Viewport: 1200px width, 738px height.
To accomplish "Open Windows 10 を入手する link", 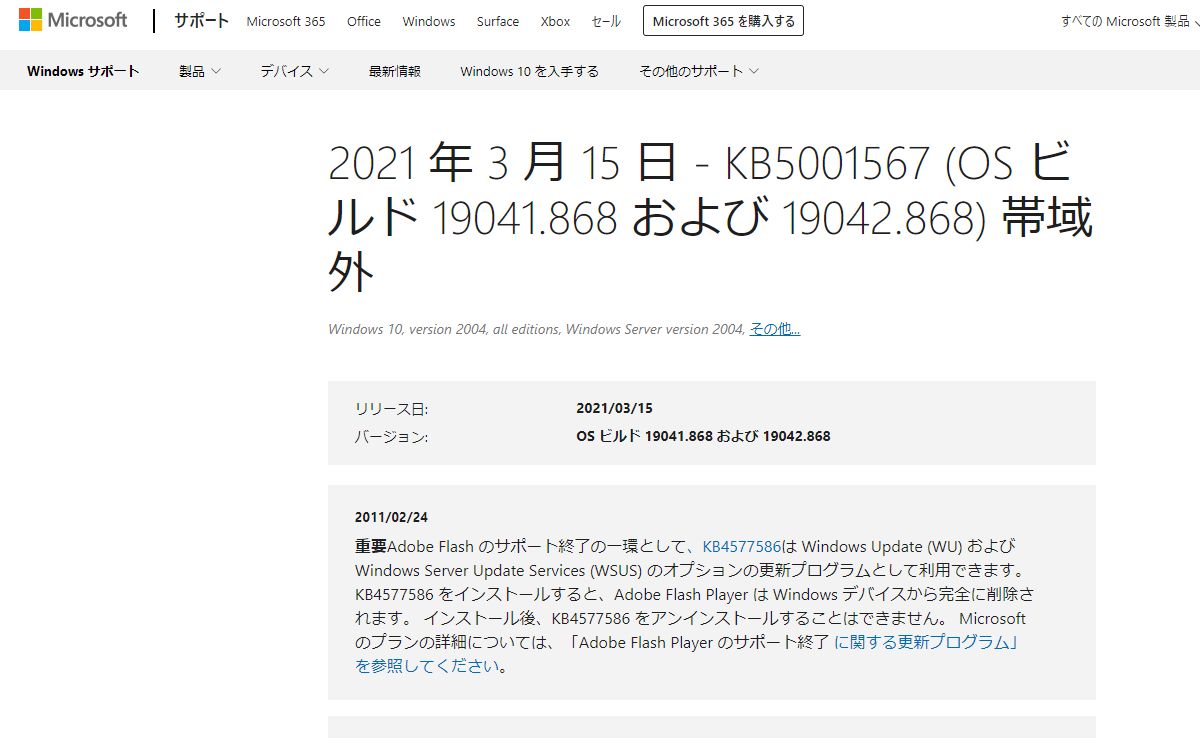I will tap(529, 71).
